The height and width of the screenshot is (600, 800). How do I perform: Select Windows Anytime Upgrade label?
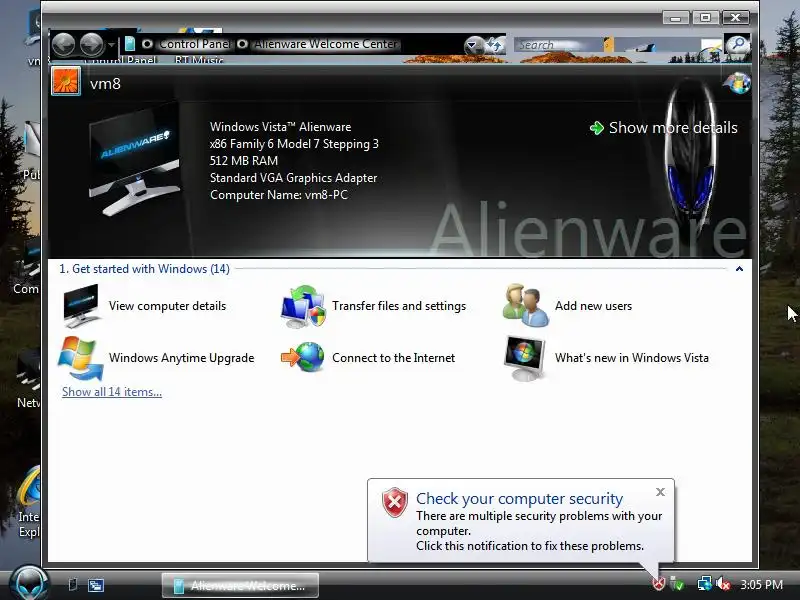click(x=181, y=358)
